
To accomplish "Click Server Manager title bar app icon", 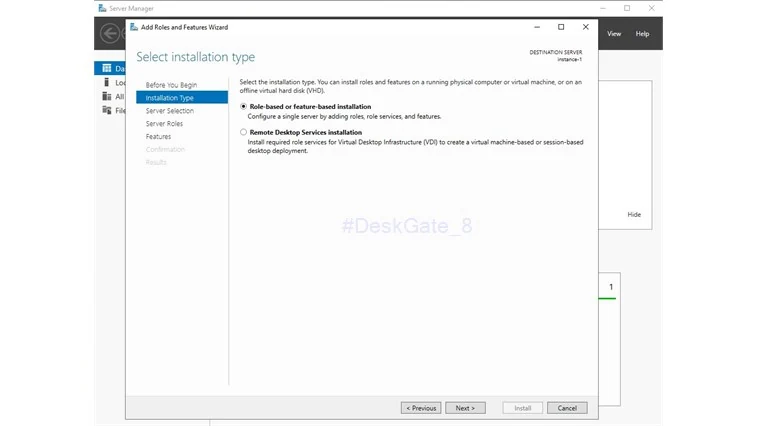I will pos(102,8).
